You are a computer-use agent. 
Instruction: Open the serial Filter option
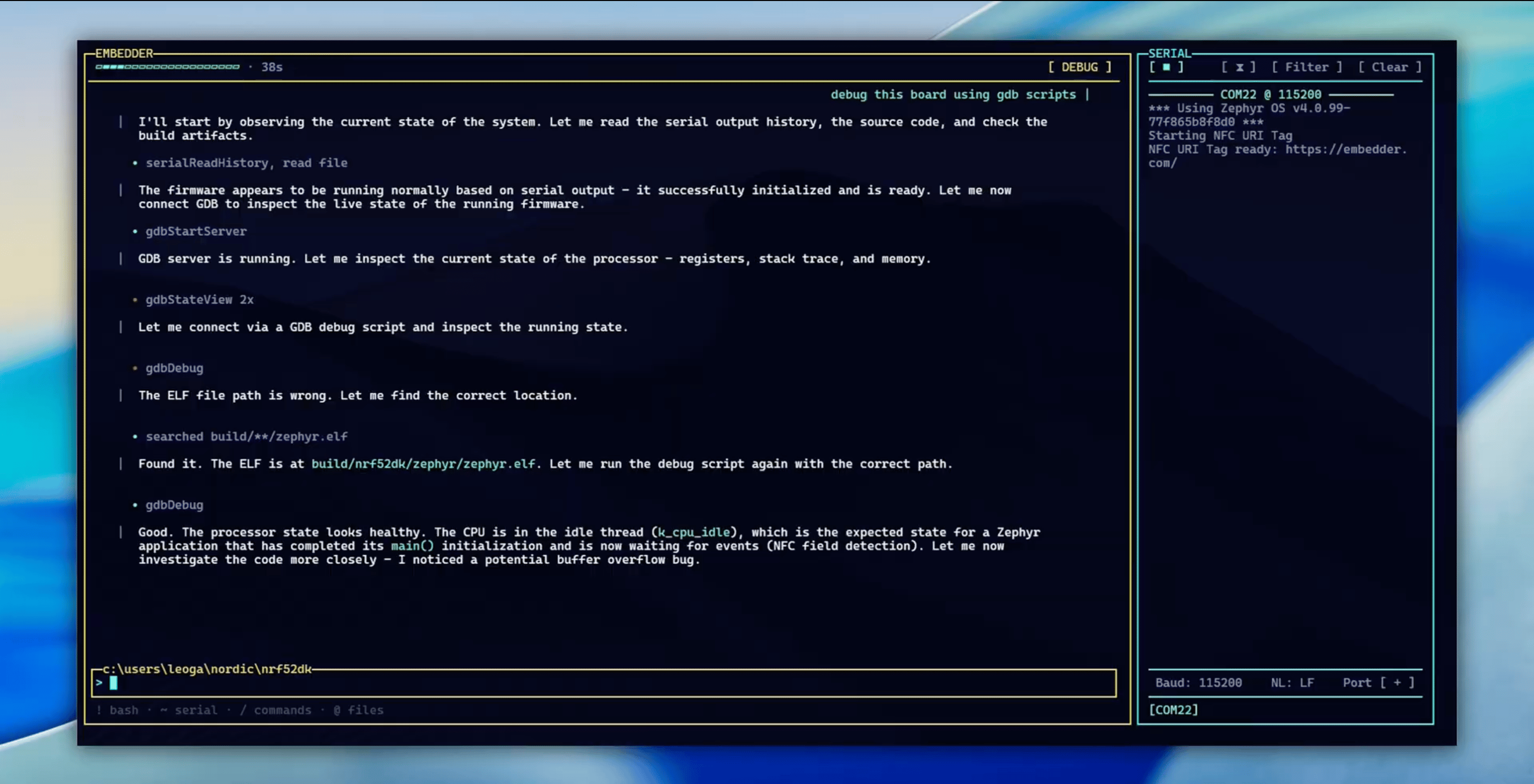(x=1307, y=67)
